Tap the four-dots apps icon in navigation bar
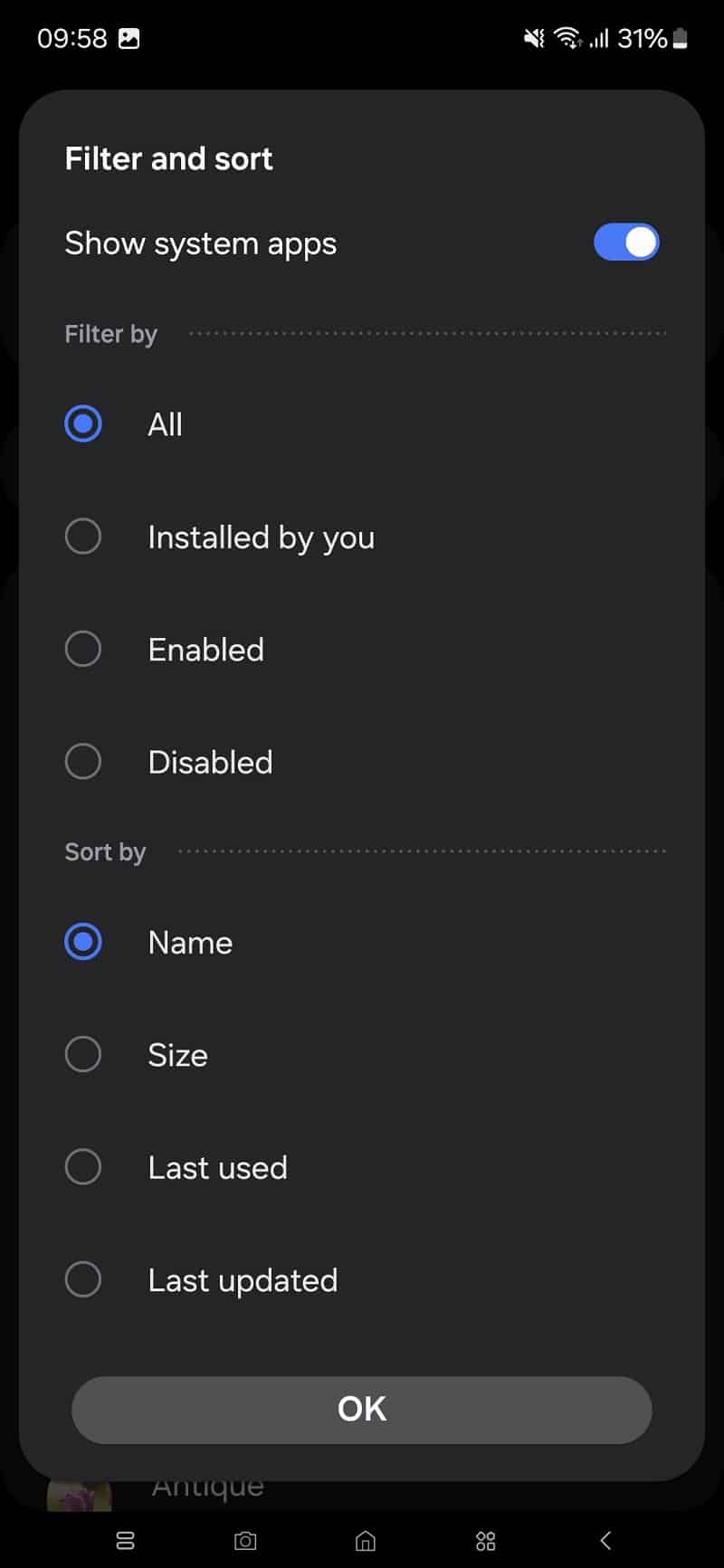 pos(486,1540)
